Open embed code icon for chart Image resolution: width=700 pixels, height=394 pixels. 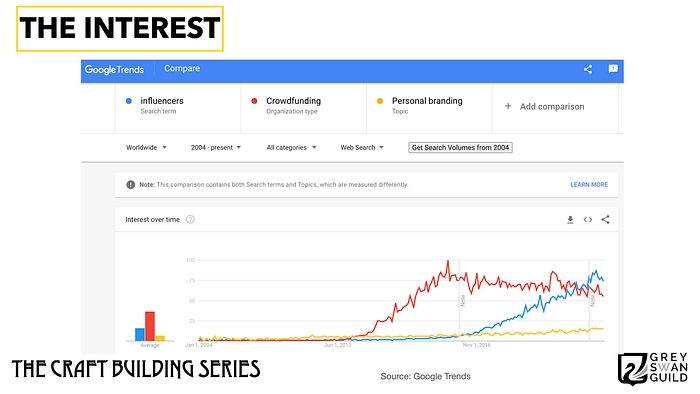point(588,220)
